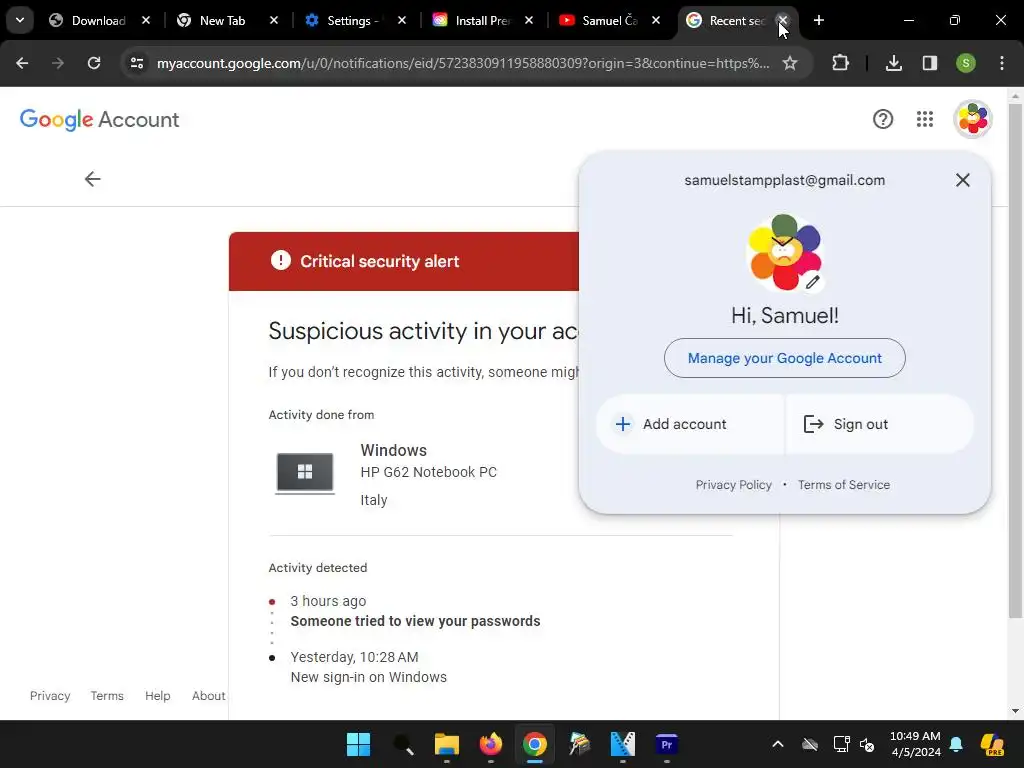The image size is (1024, 768).
Task: Click Chrome icon in taskbar
Action: (534, 744)
